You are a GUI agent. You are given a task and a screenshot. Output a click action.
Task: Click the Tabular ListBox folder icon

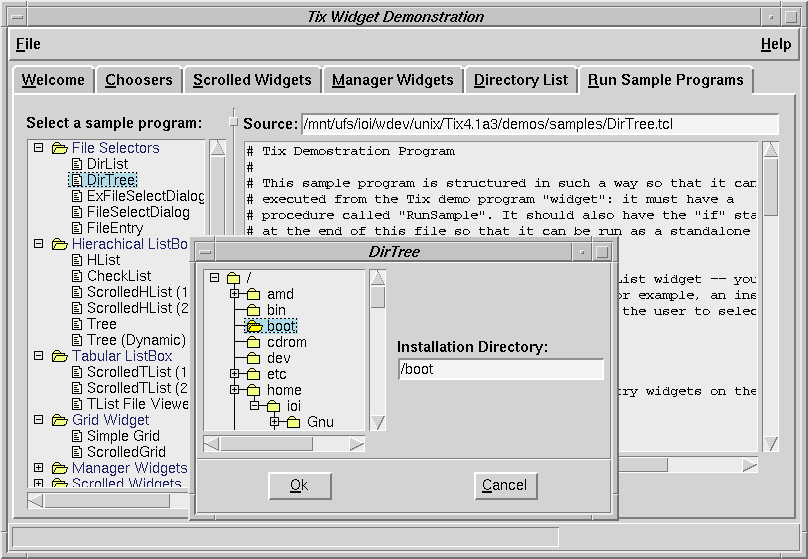pyautogui.click(x=60, y=356)
